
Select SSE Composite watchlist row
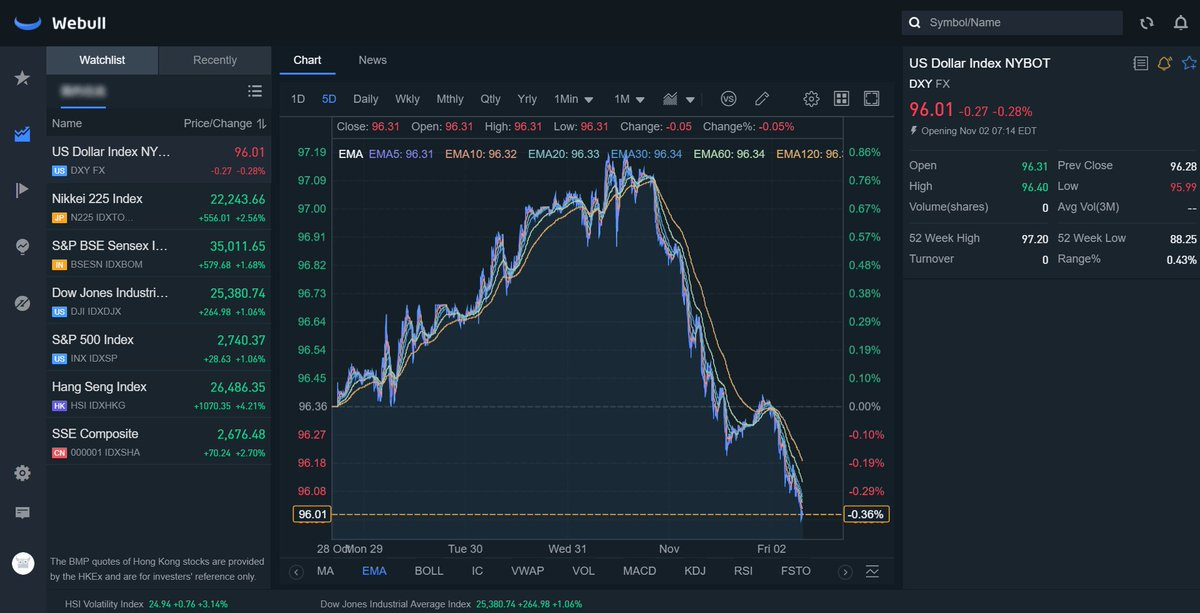click(159, 442)
